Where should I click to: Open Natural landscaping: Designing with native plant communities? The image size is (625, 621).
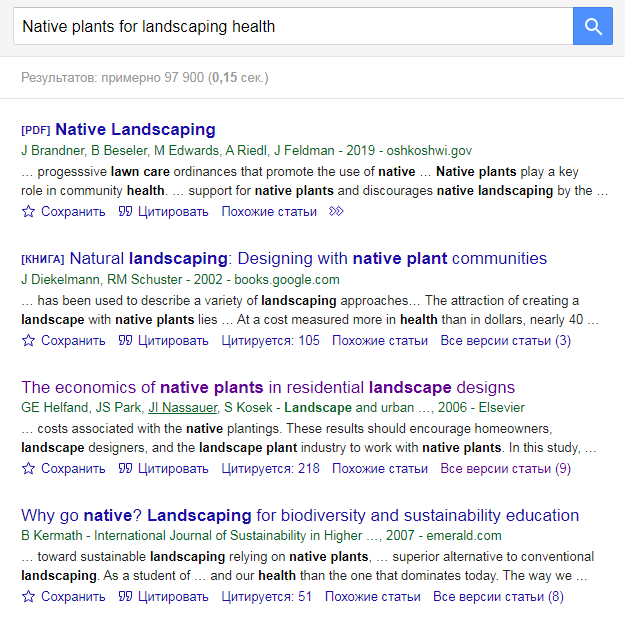308,259
